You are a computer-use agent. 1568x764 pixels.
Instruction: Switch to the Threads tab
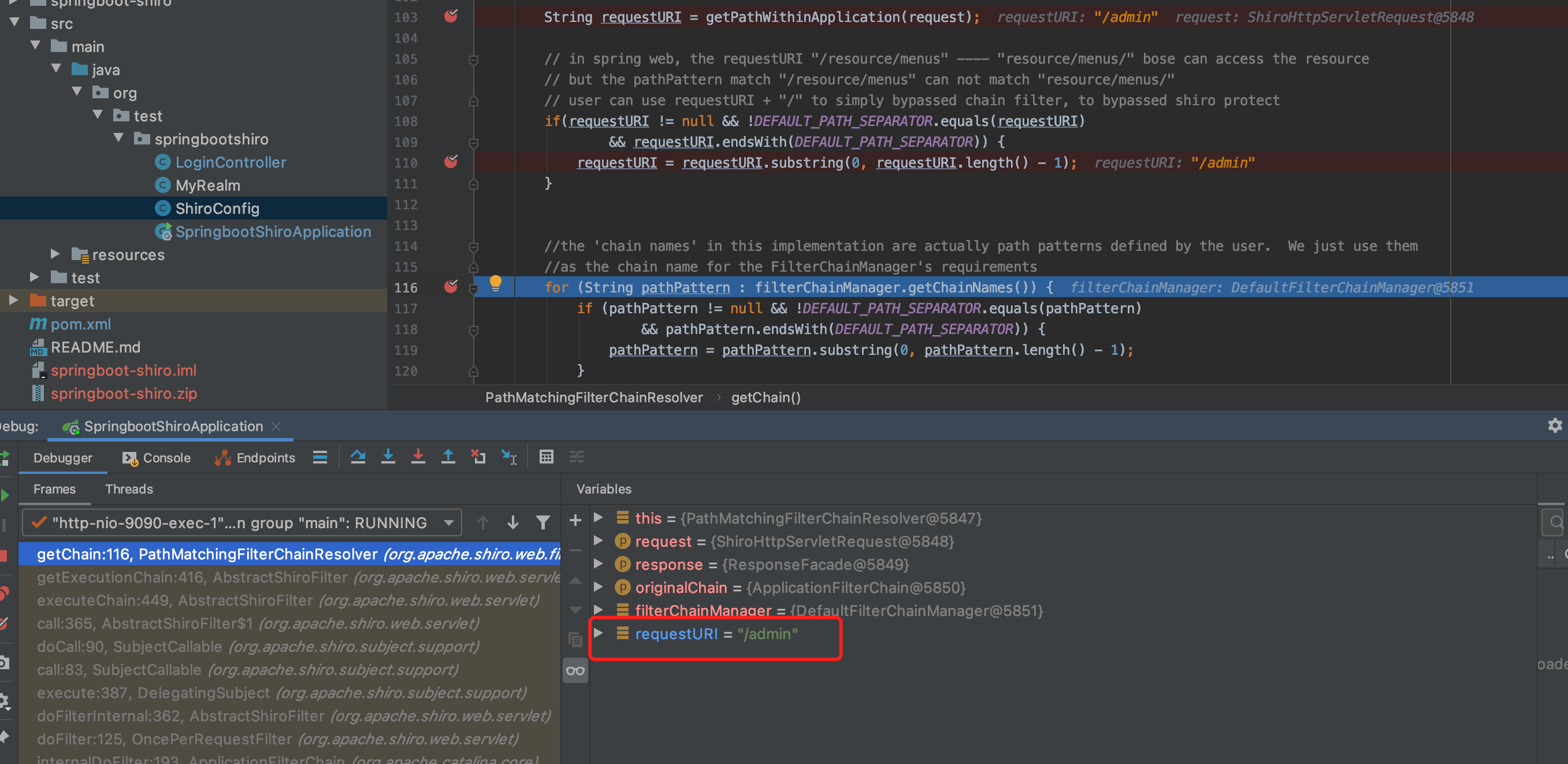[128, 489]
